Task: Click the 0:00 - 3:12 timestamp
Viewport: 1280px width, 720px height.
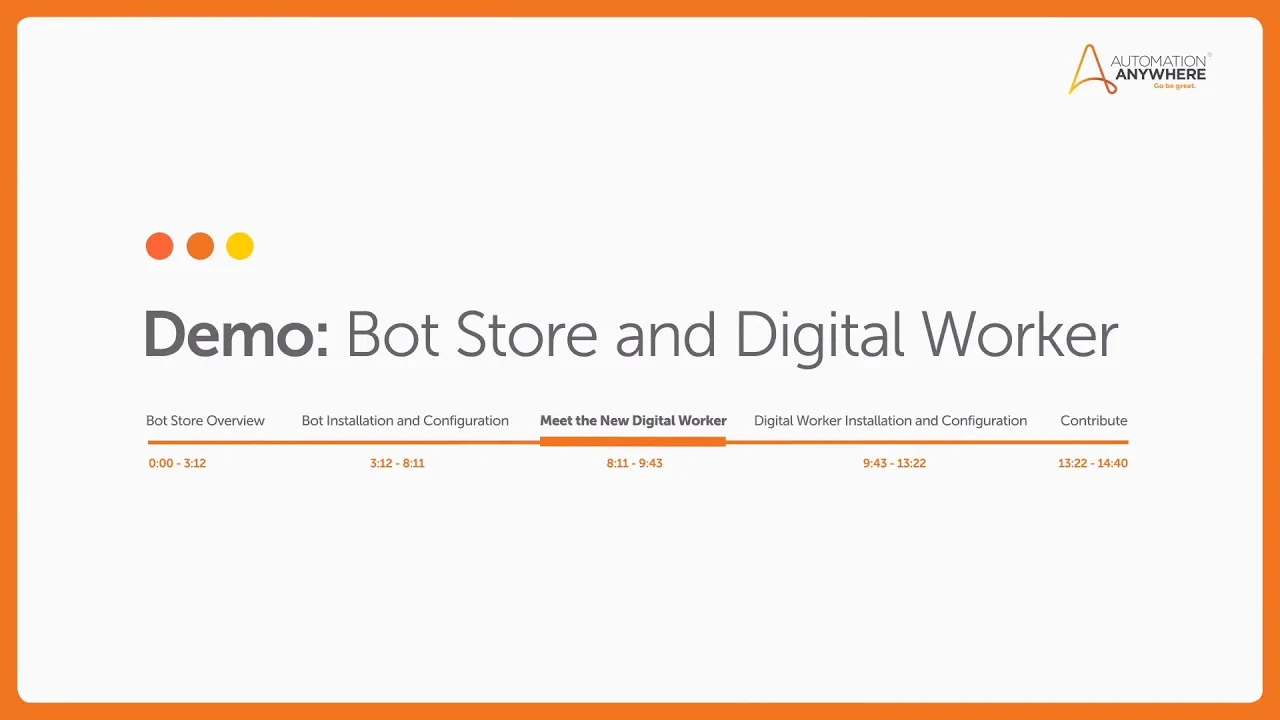Action: 177,463
